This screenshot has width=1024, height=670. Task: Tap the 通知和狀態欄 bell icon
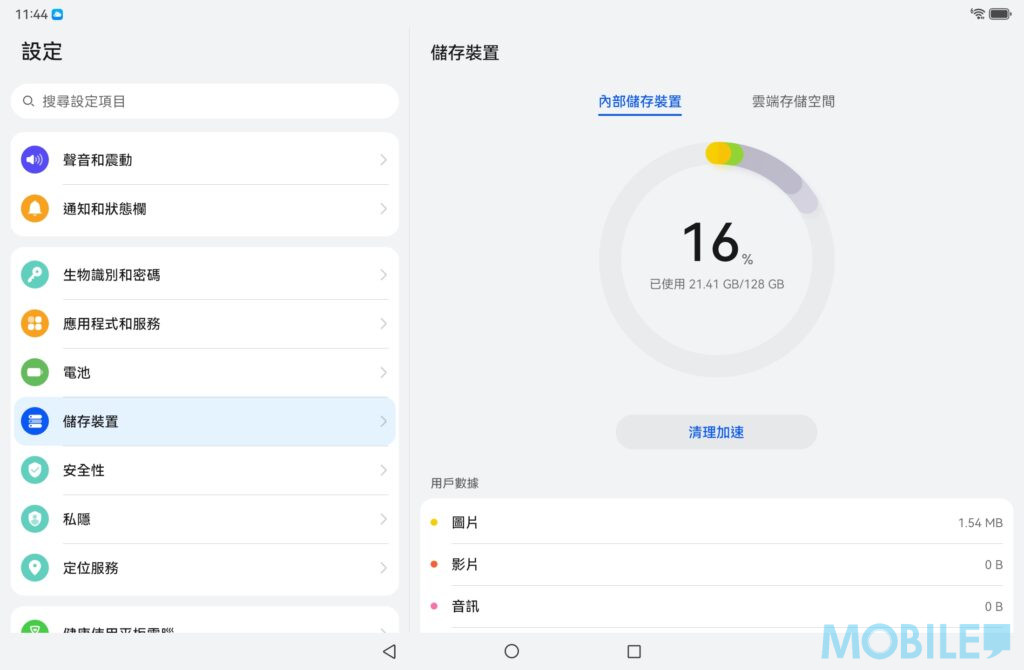point(35,209)
